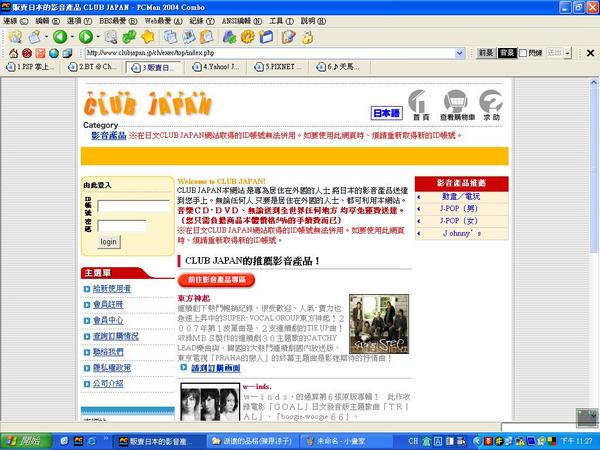The width and height of the screenshot is (600, 450).
Task: Open the Web最愛 (A) menu
Action: (163, 21)
